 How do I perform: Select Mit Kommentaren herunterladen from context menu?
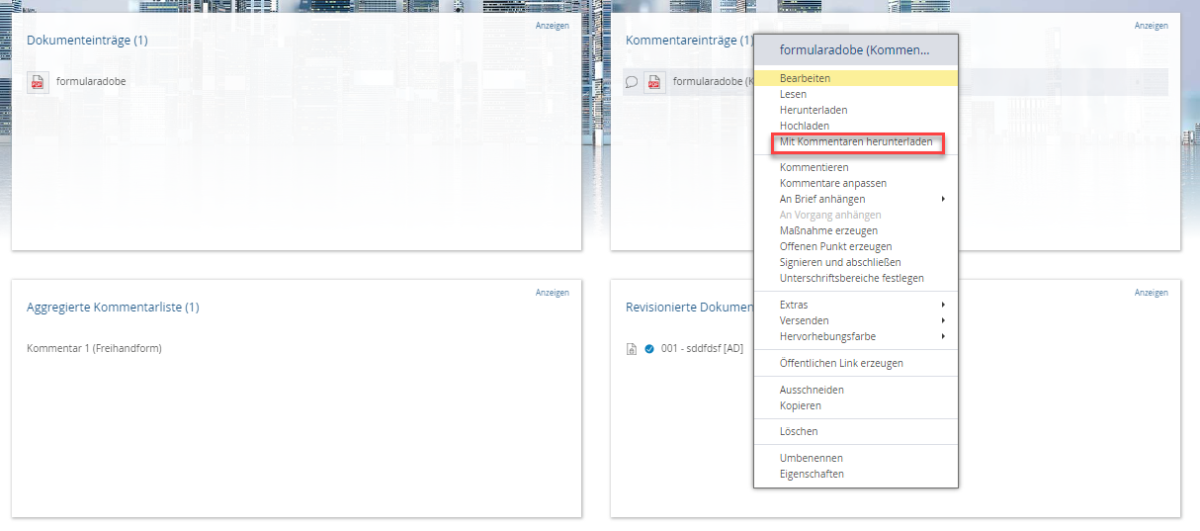coord(856,143)
